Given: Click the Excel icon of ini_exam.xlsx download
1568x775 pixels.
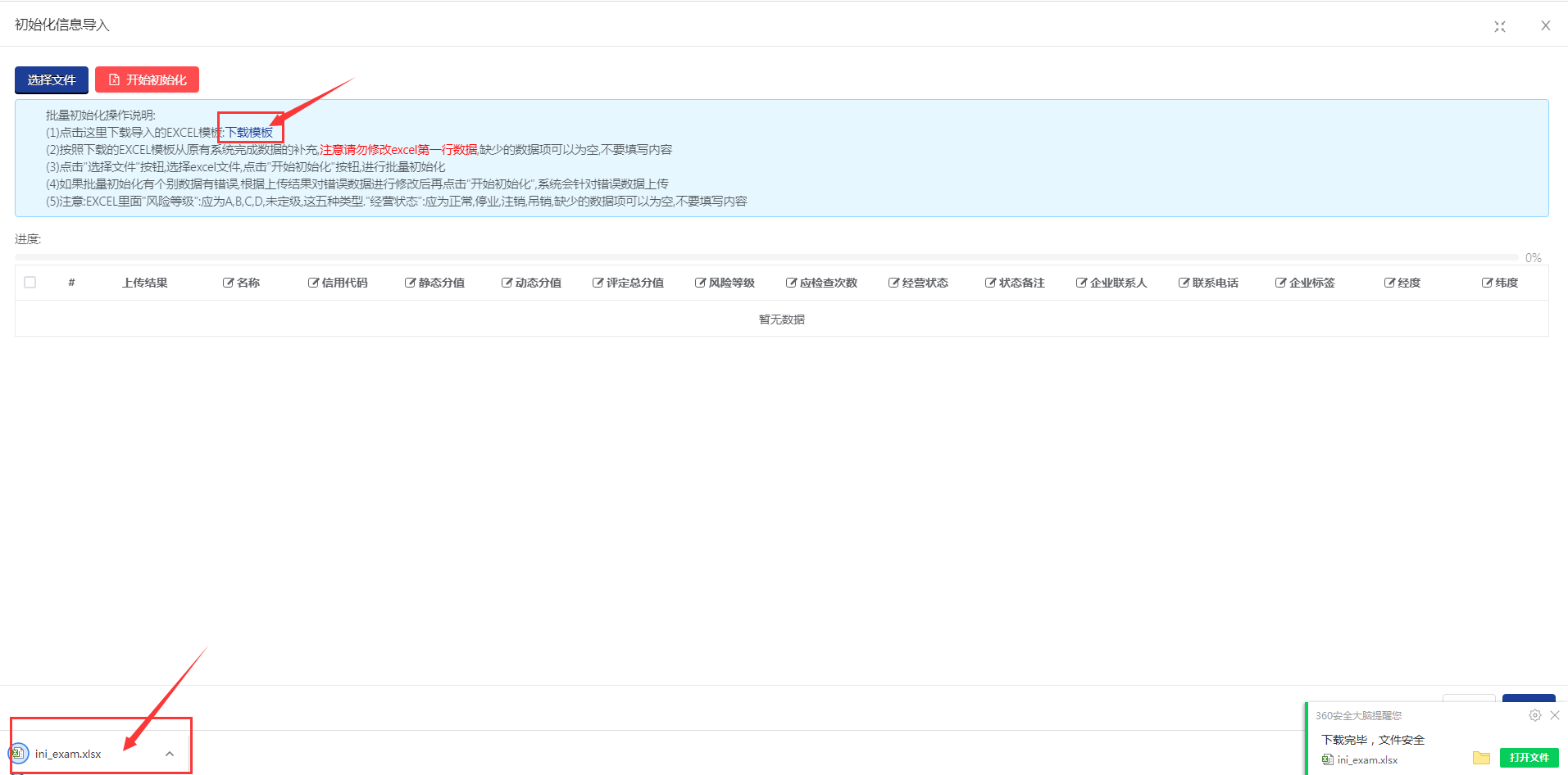Looking at the screenshot, I should pos(18,753).
